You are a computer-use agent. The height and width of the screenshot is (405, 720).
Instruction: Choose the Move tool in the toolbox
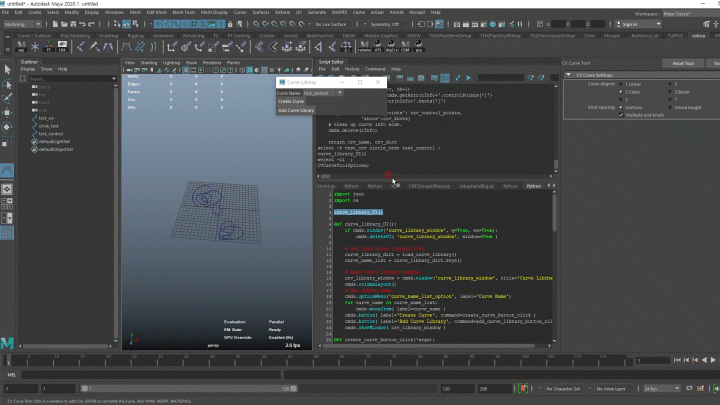click(7, 112)
